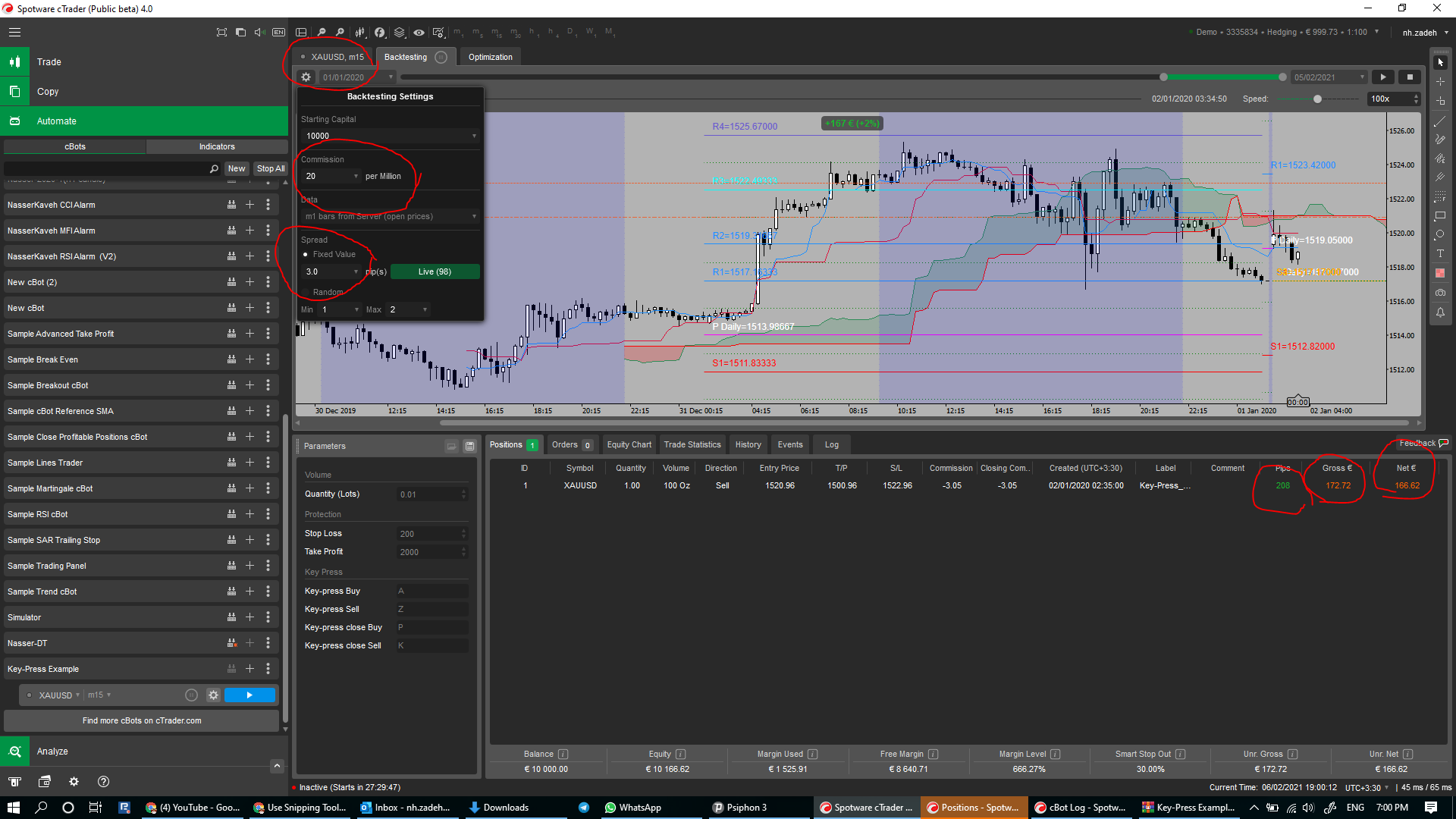Open end date 05/02/2021 dropdown

(x=1362, y=77)
